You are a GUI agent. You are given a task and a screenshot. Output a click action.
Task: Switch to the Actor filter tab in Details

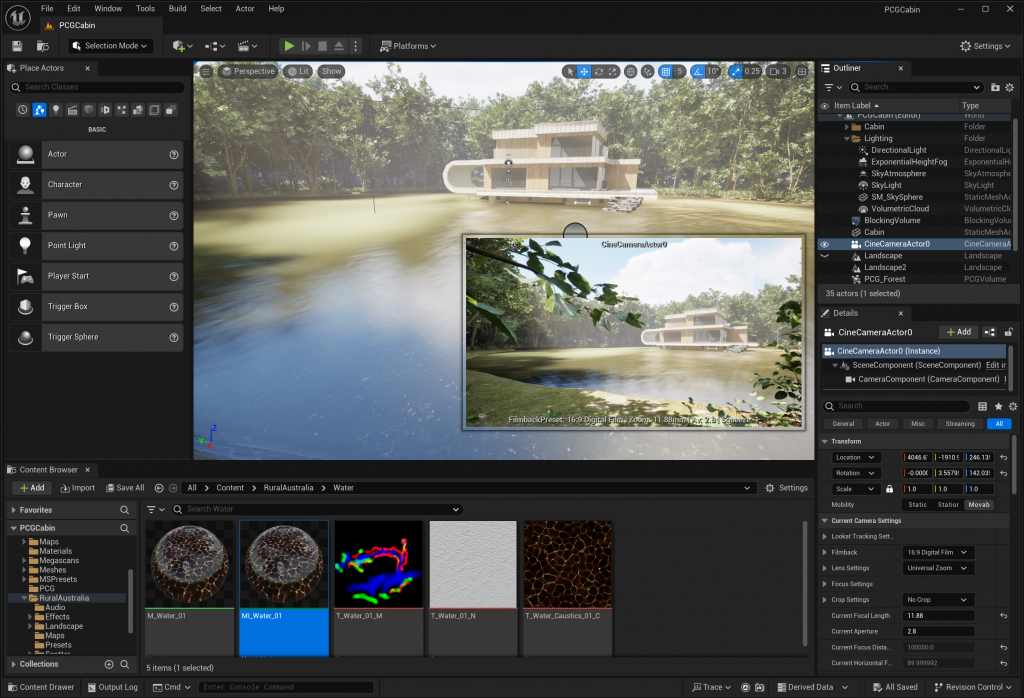coord(882,424)
